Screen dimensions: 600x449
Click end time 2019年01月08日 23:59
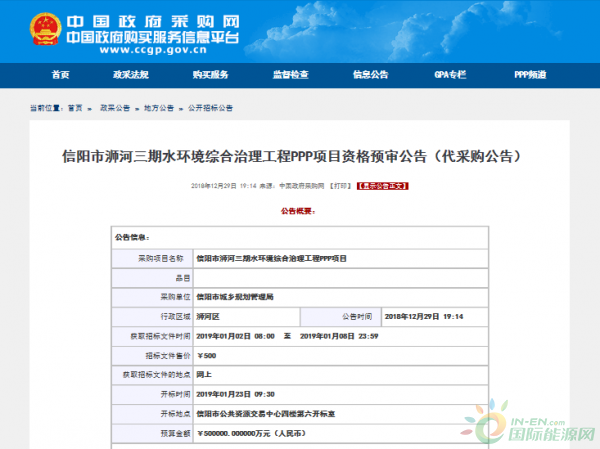[339, 336]
